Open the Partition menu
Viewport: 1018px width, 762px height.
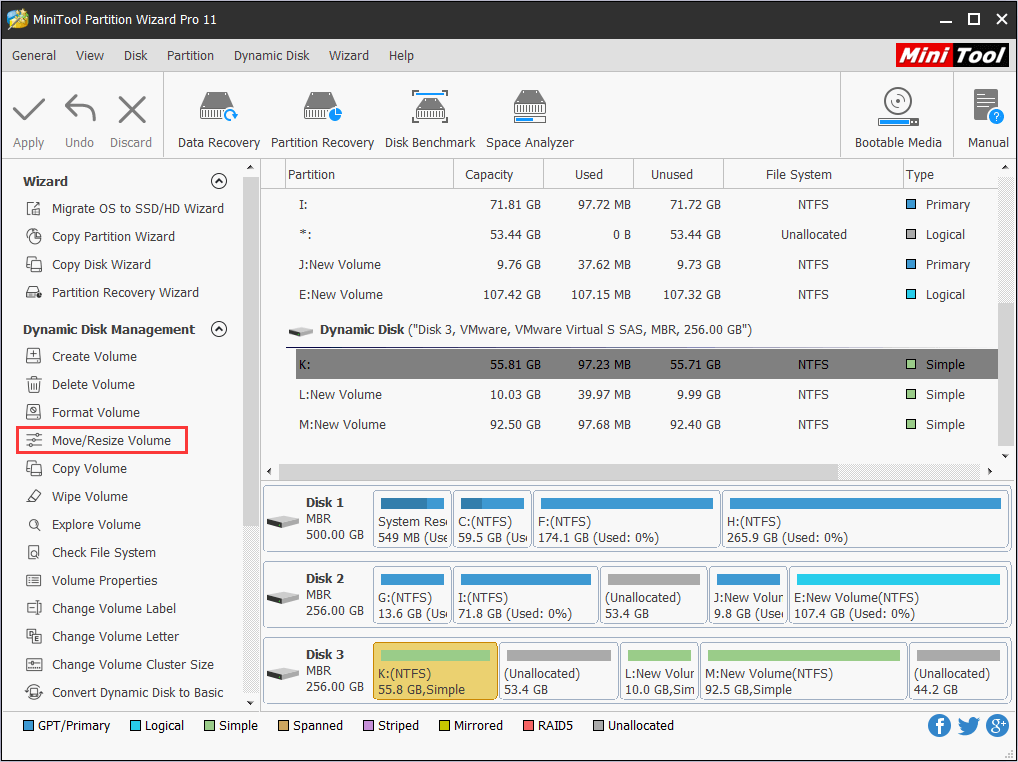coord(190,56)
